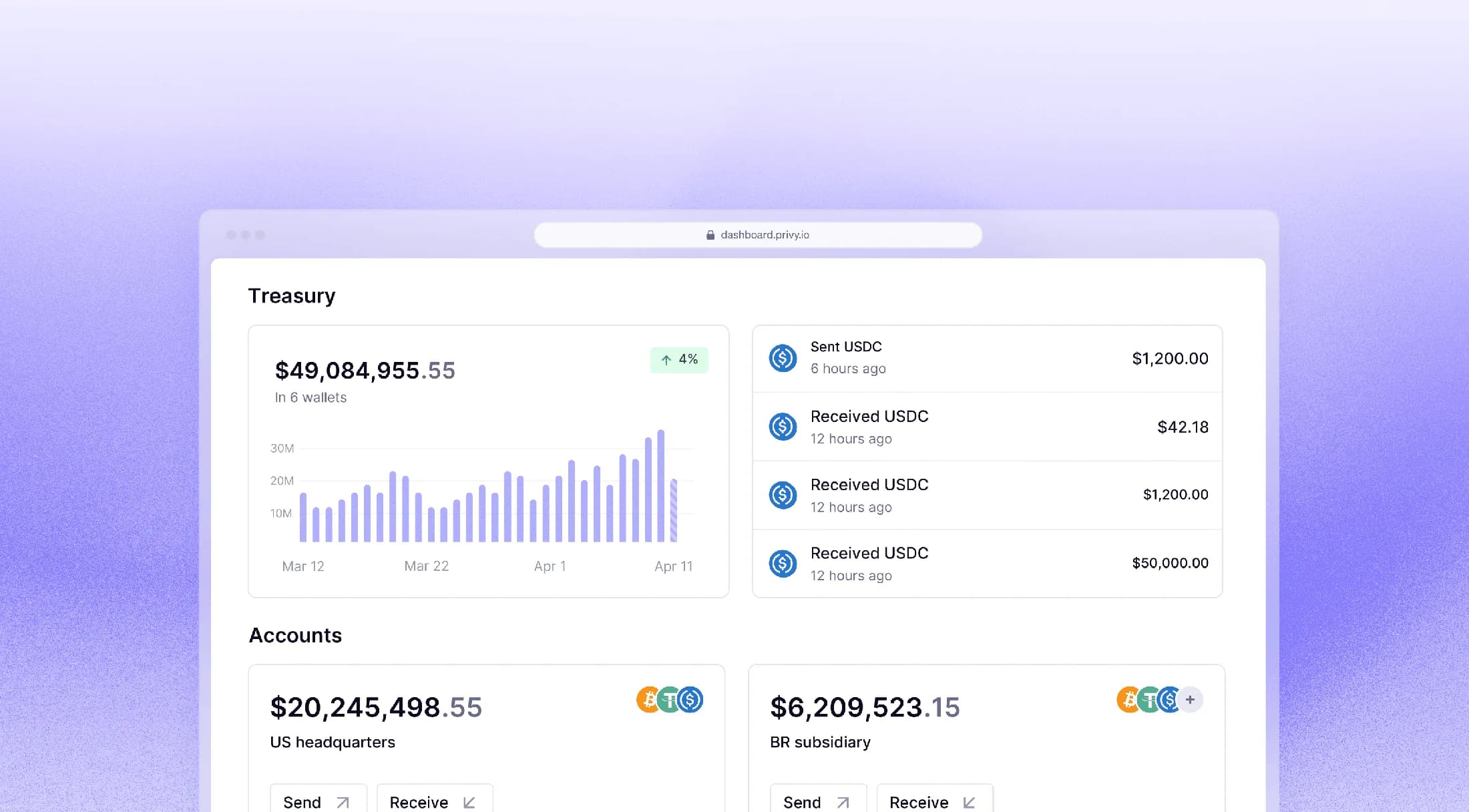Viewport: 1469px width, 812px height.
Task: Click the Mar 22 axis label
Action: (427, 566)
